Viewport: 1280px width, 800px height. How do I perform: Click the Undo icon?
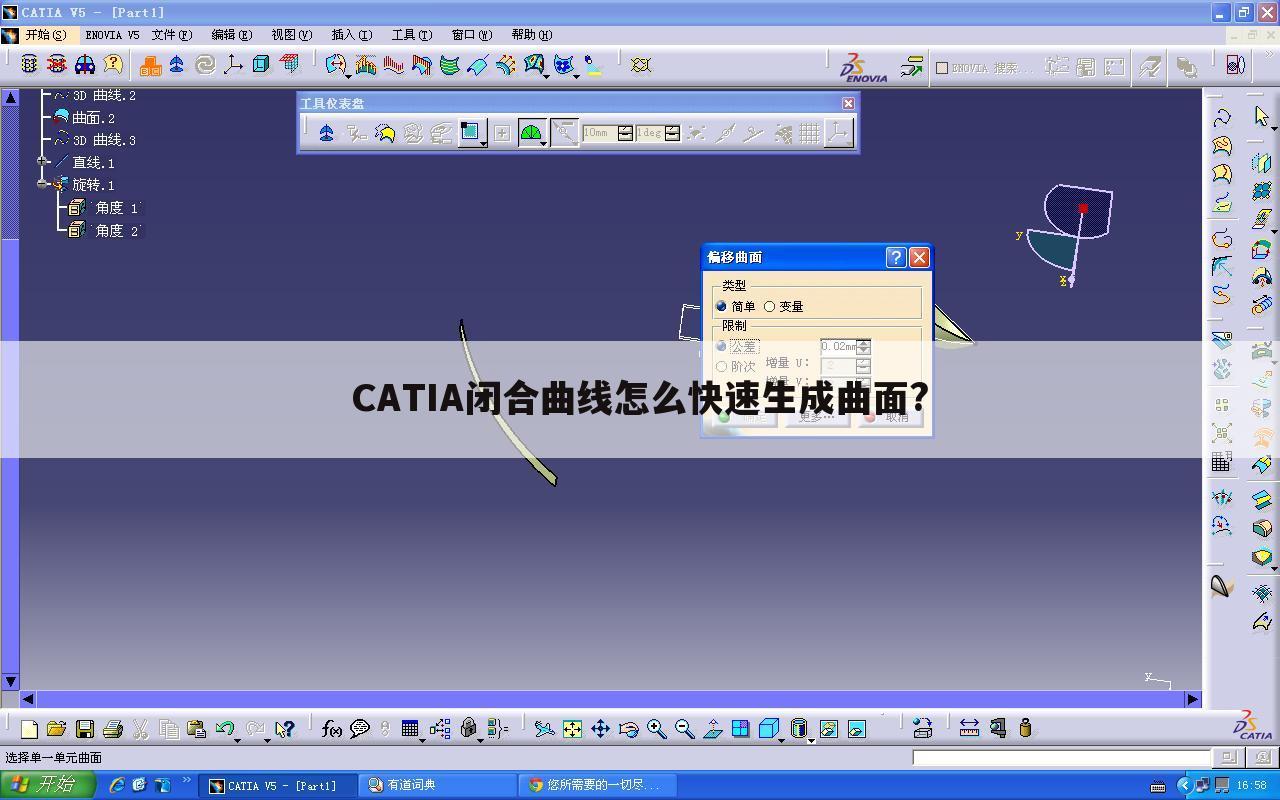click(x=224, y=729)
